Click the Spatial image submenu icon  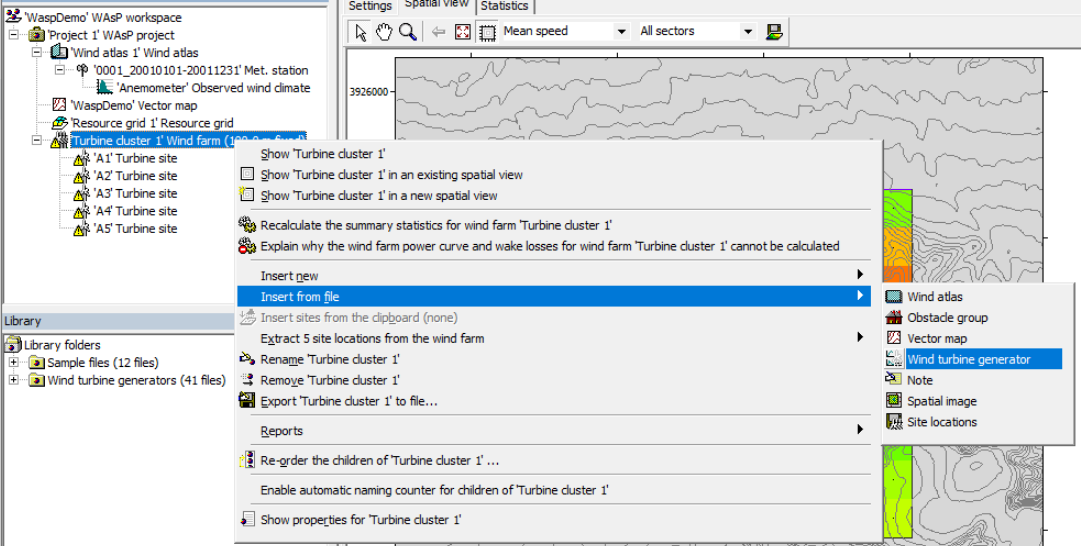point(894,401)
